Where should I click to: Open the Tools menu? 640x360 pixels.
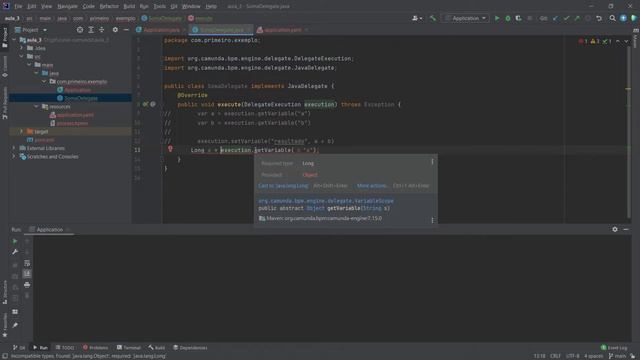tap(160, 7)
